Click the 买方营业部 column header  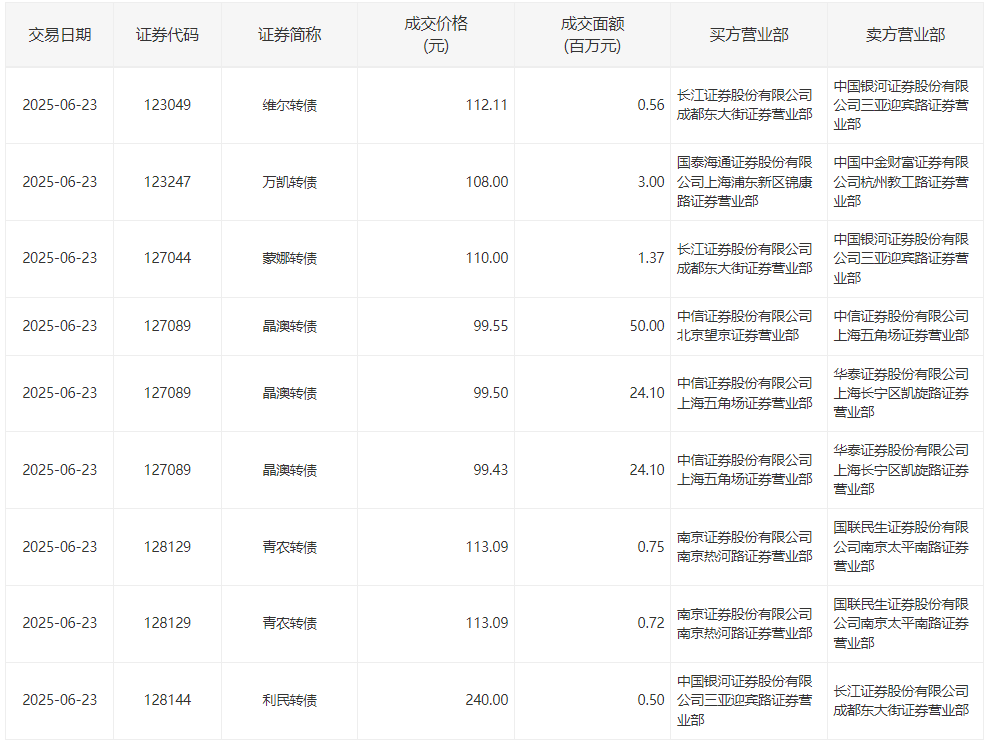tap(749, 35)
